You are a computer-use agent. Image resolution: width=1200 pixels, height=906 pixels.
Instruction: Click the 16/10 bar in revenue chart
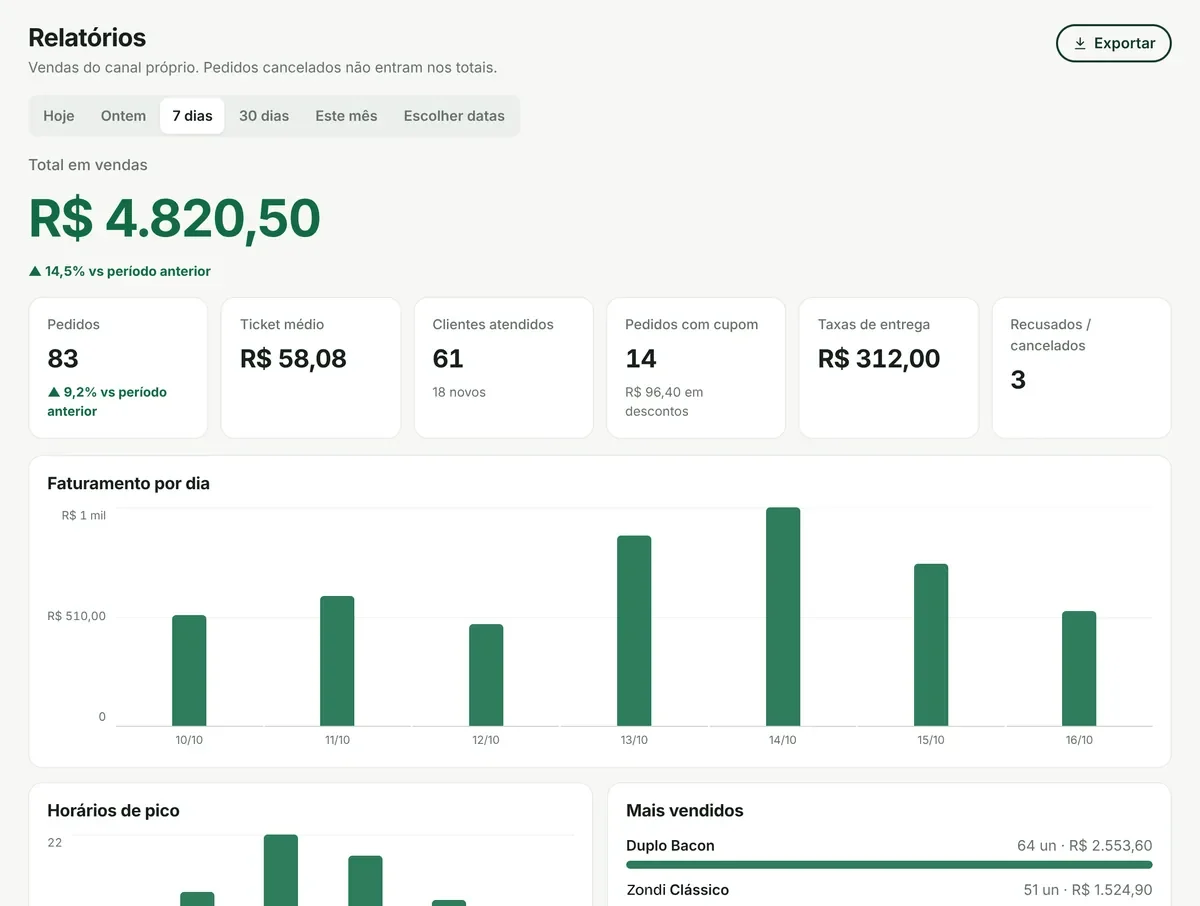pyautogui.click(x=1079, y=668)
